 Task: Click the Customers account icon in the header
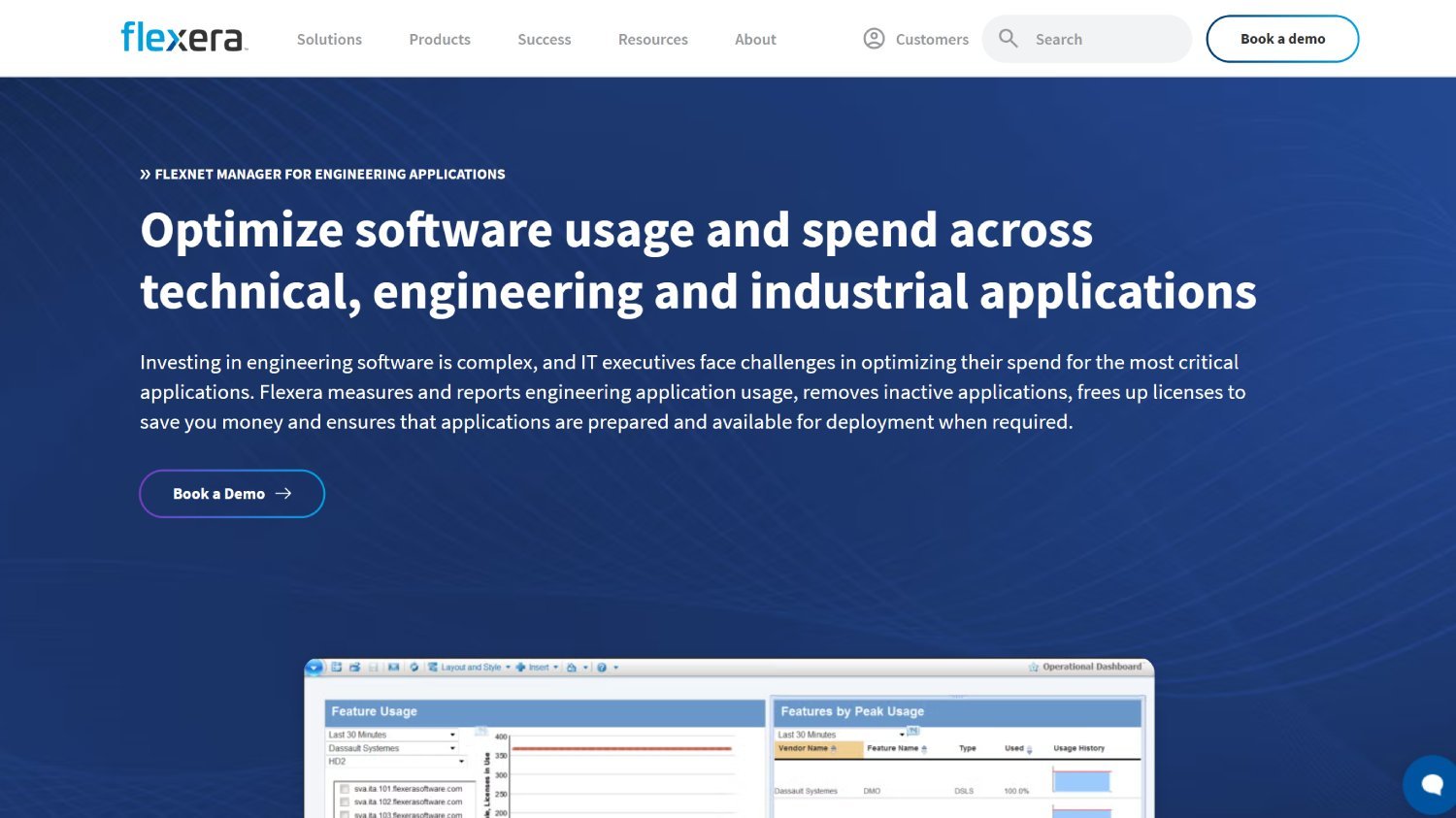874,38
